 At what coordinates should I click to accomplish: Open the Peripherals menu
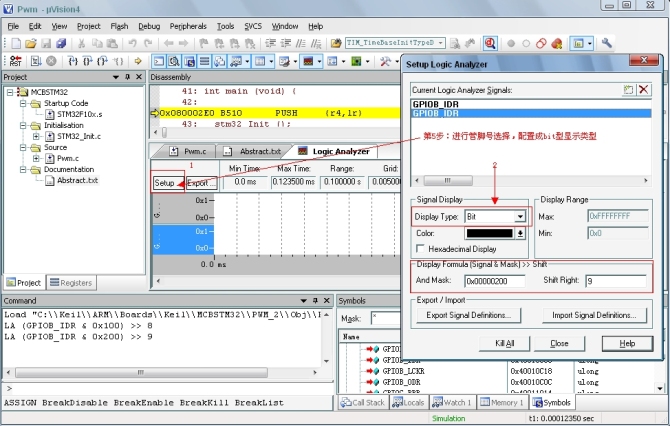coord(188,26)
